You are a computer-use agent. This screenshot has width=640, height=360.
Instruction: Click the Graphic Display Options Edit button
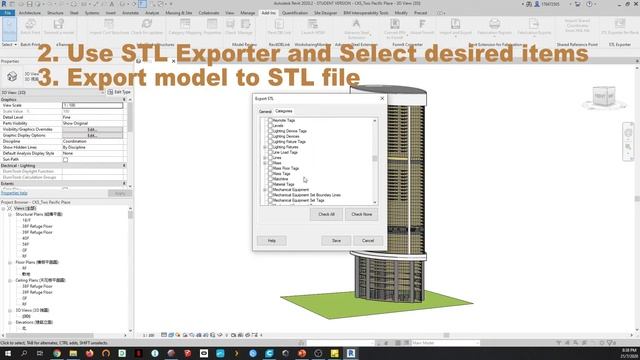tap(92, 136)
